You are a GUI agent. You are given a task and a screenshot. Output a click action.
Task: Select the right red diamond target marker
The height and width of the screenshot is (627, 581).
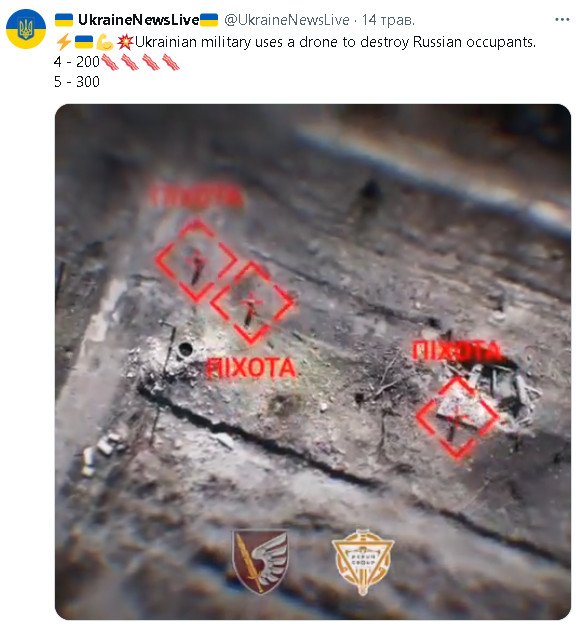coord(457,417)
